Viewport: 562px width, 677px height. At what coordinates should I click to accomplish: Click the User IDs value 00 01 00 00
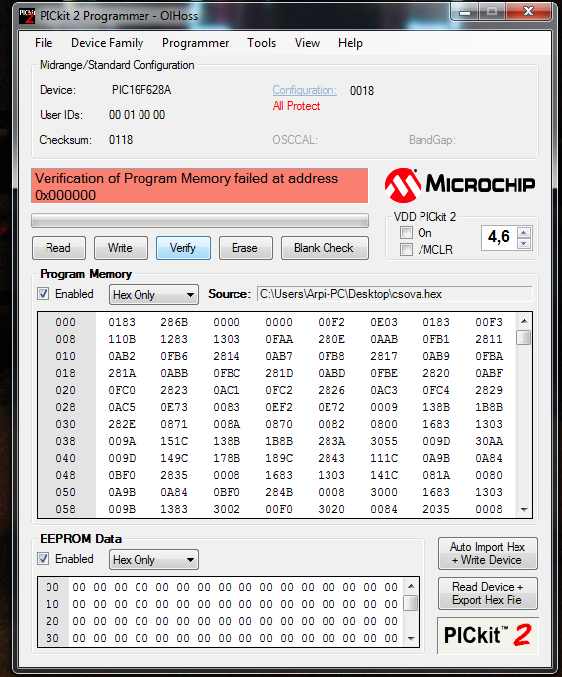coord(137,115)
